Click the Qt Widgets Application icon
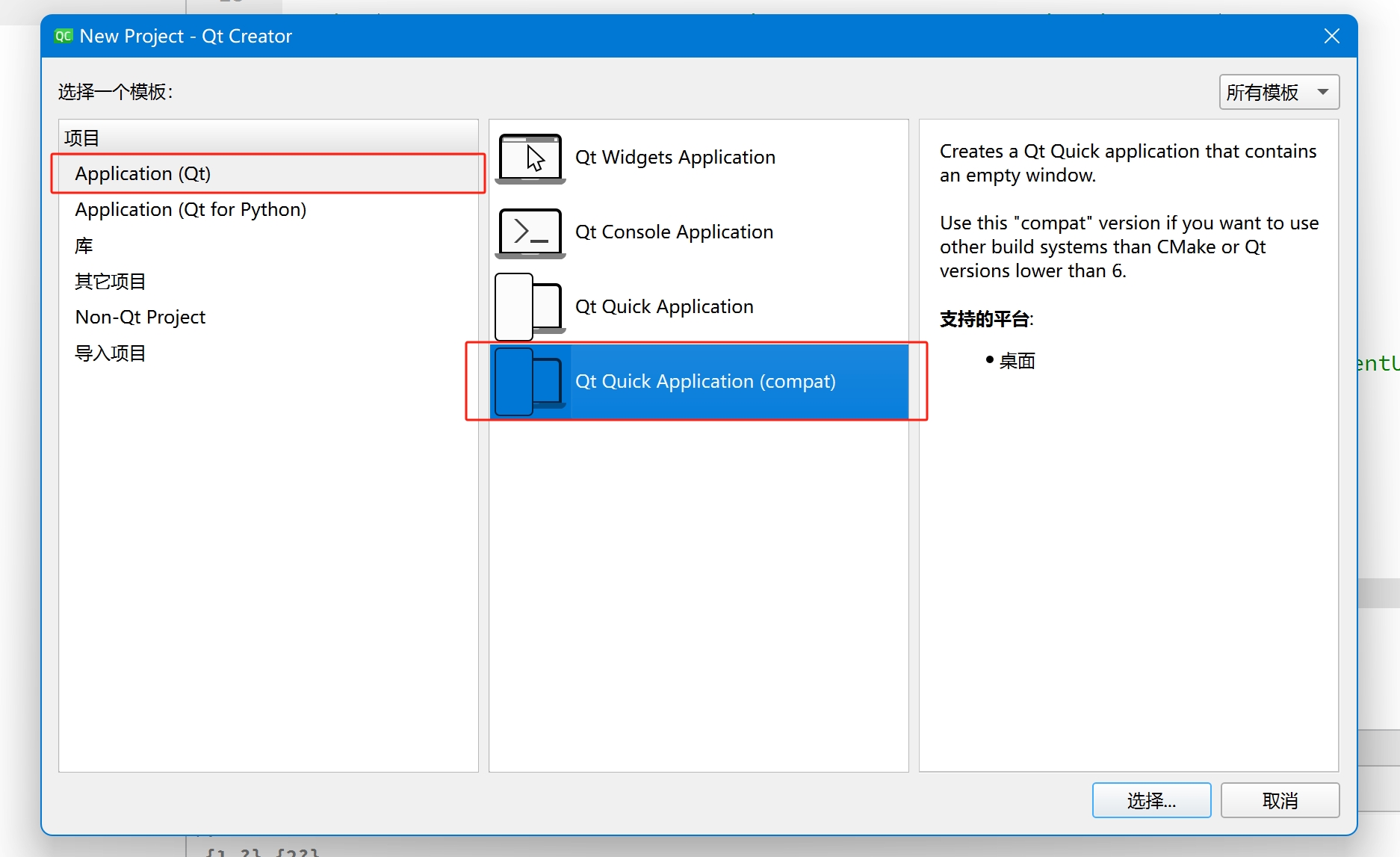 [x=530, y=158]
